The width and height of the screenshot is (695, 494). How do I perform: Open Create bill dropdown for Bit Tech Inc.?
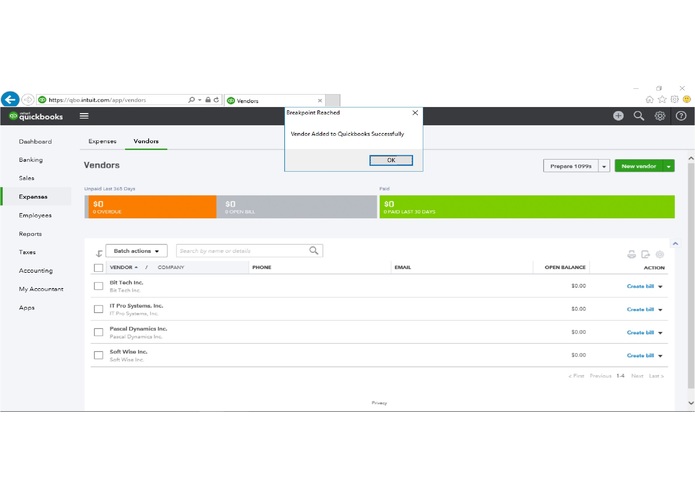pyautogui.click(x=660, y=287)
